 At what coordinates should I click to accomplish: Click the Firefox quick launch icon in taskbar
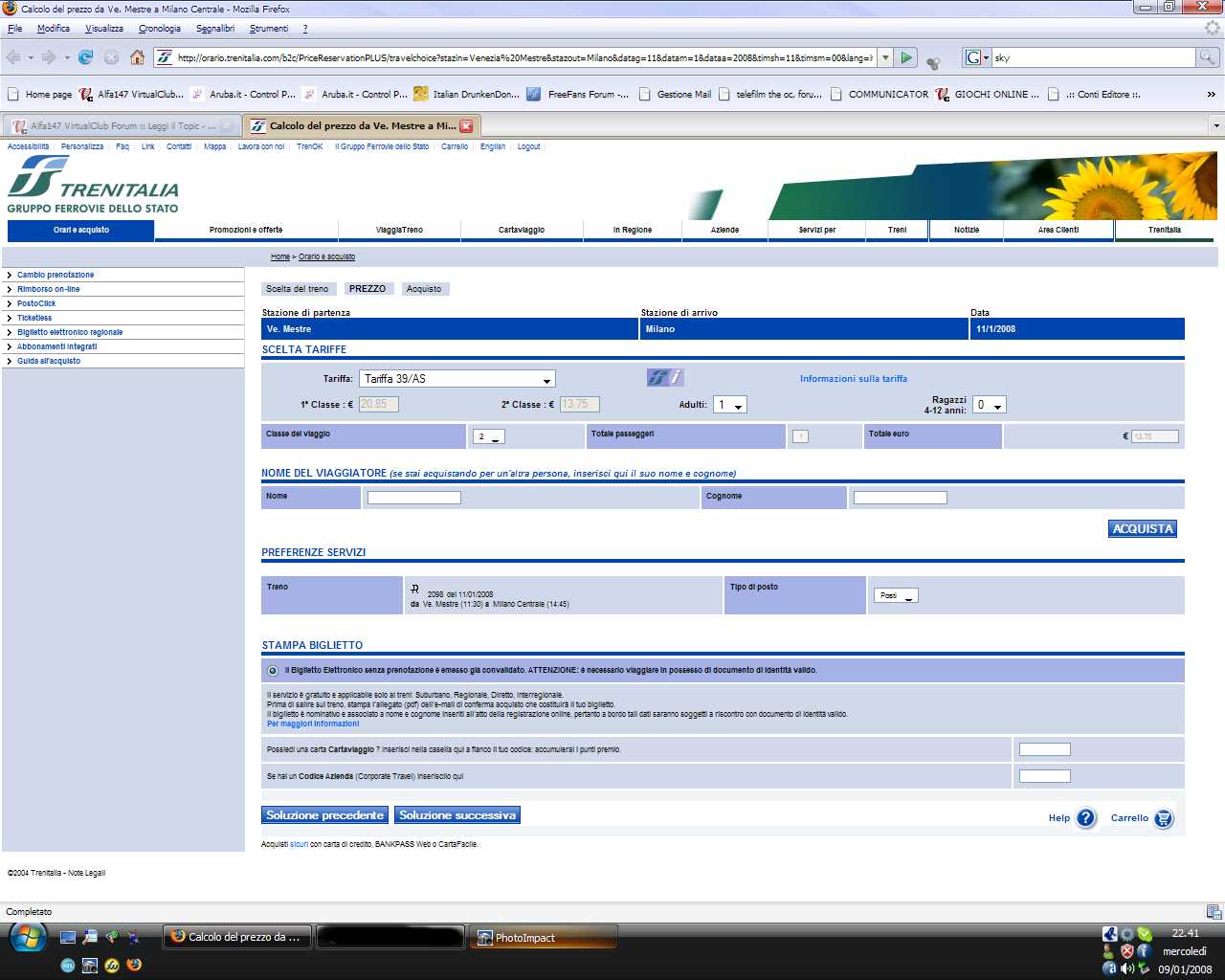click(134, 965)
